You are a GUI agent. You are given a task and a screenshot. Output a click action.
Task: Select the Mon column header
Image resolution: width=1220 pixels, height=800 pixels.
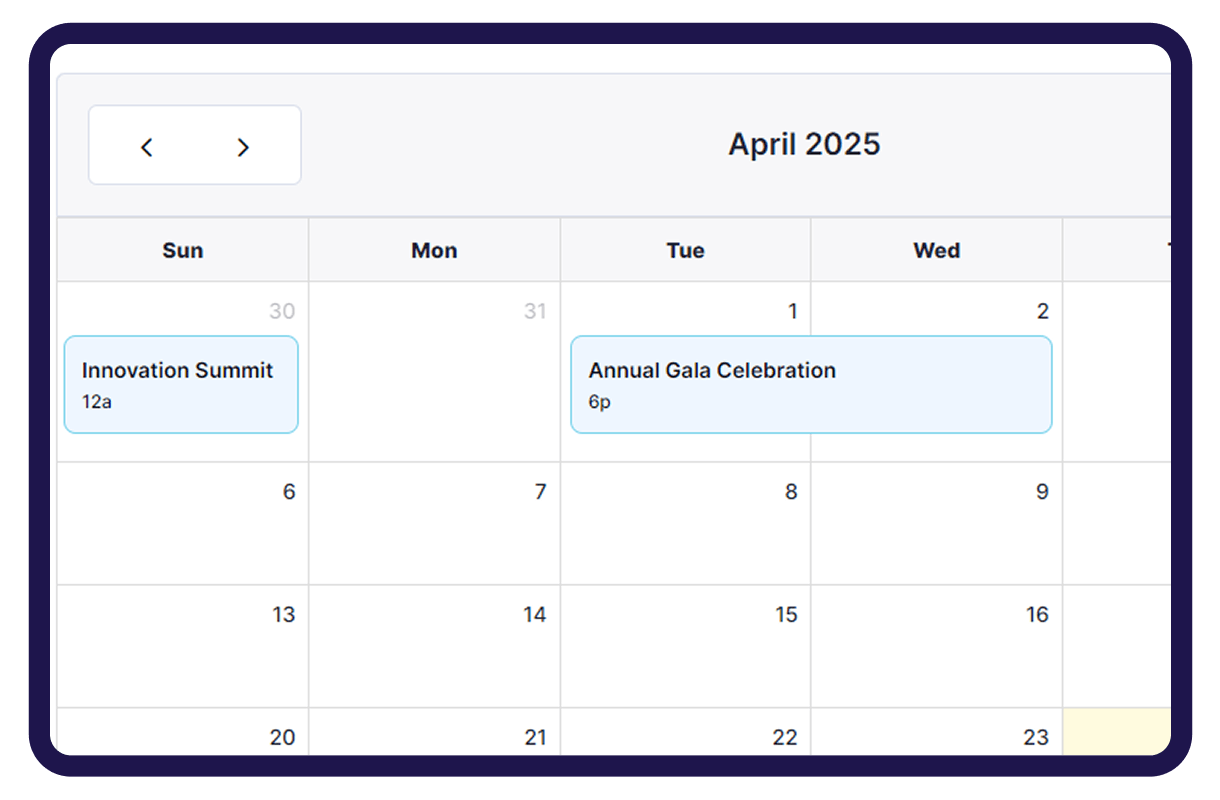tap(434, 250)
